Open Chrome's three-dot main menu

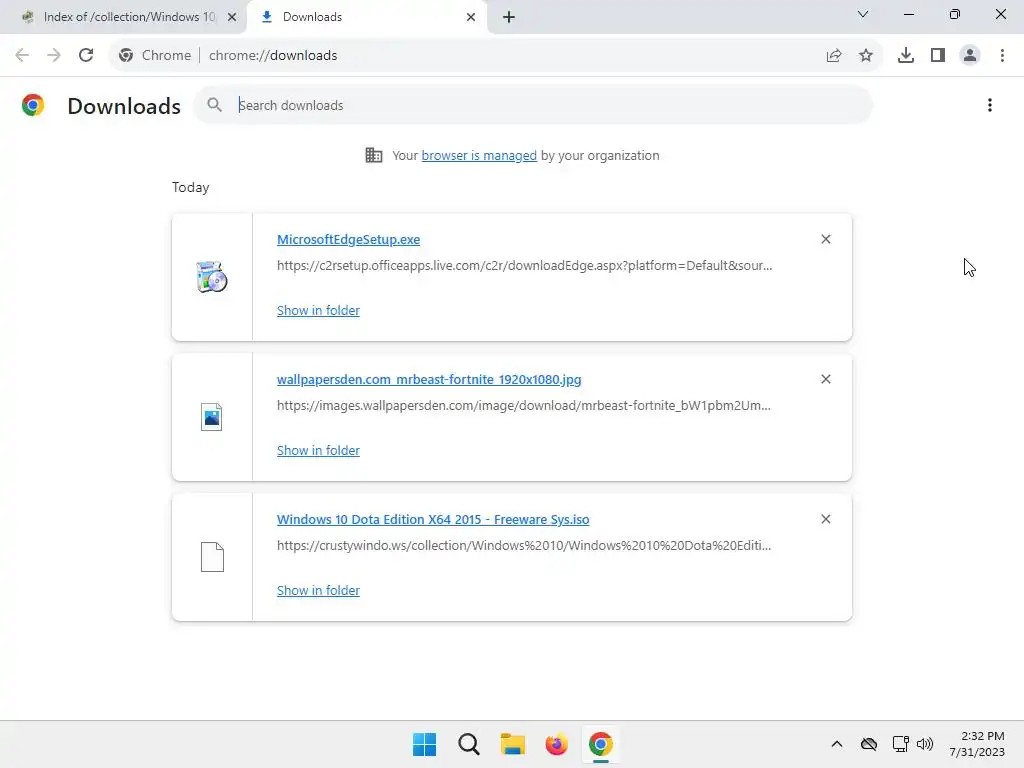click(x=1002, y=56)
